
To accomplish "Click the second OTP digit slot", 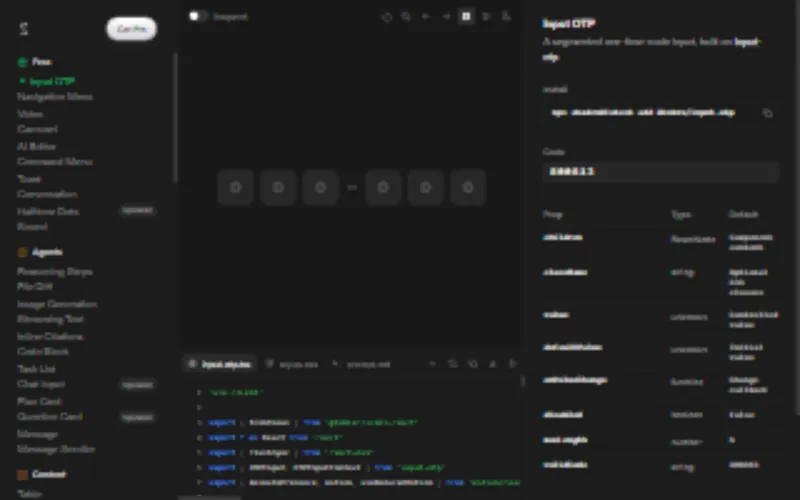I will tap(278, 187).
